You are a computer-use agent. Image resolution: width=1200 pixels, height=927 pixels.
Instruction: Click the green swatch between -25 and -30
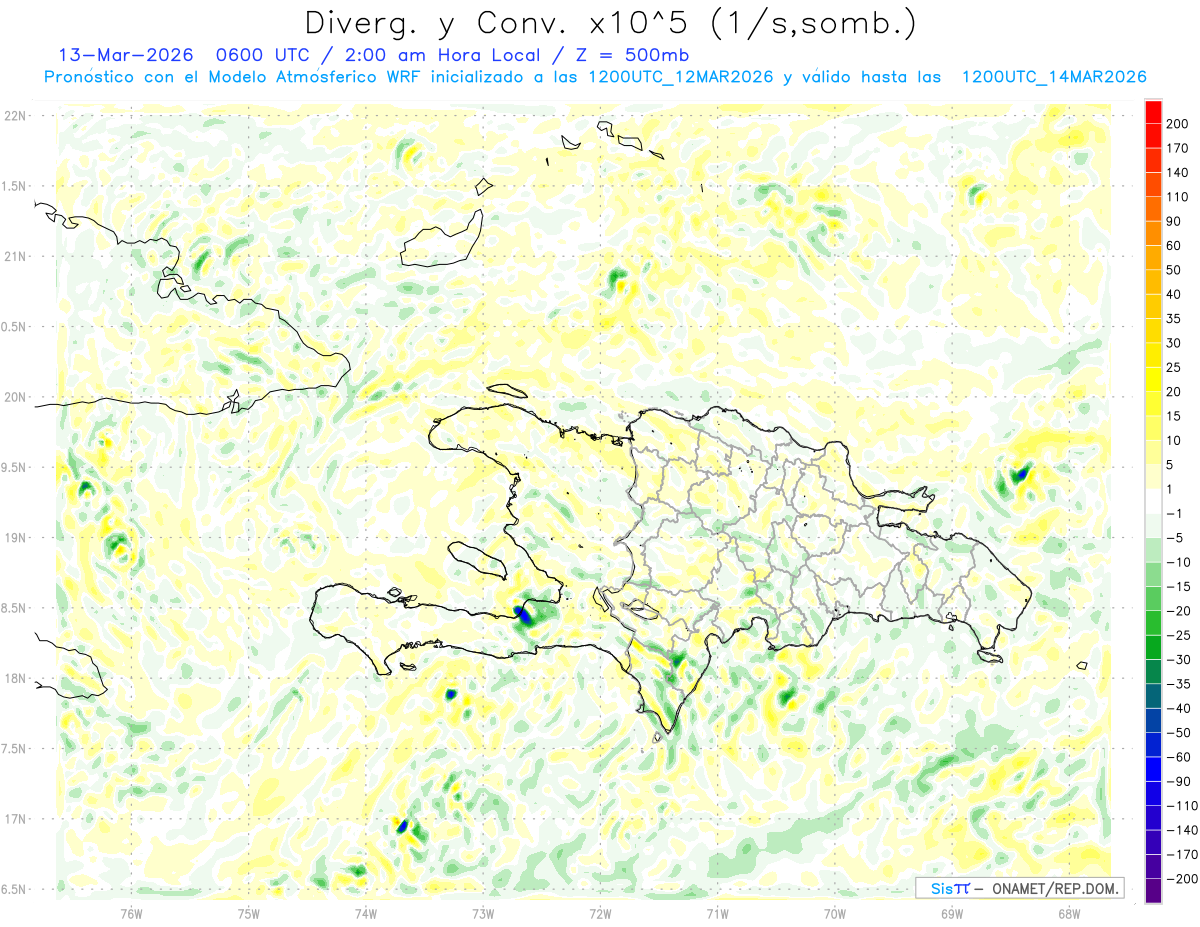tap(1153, 648)
